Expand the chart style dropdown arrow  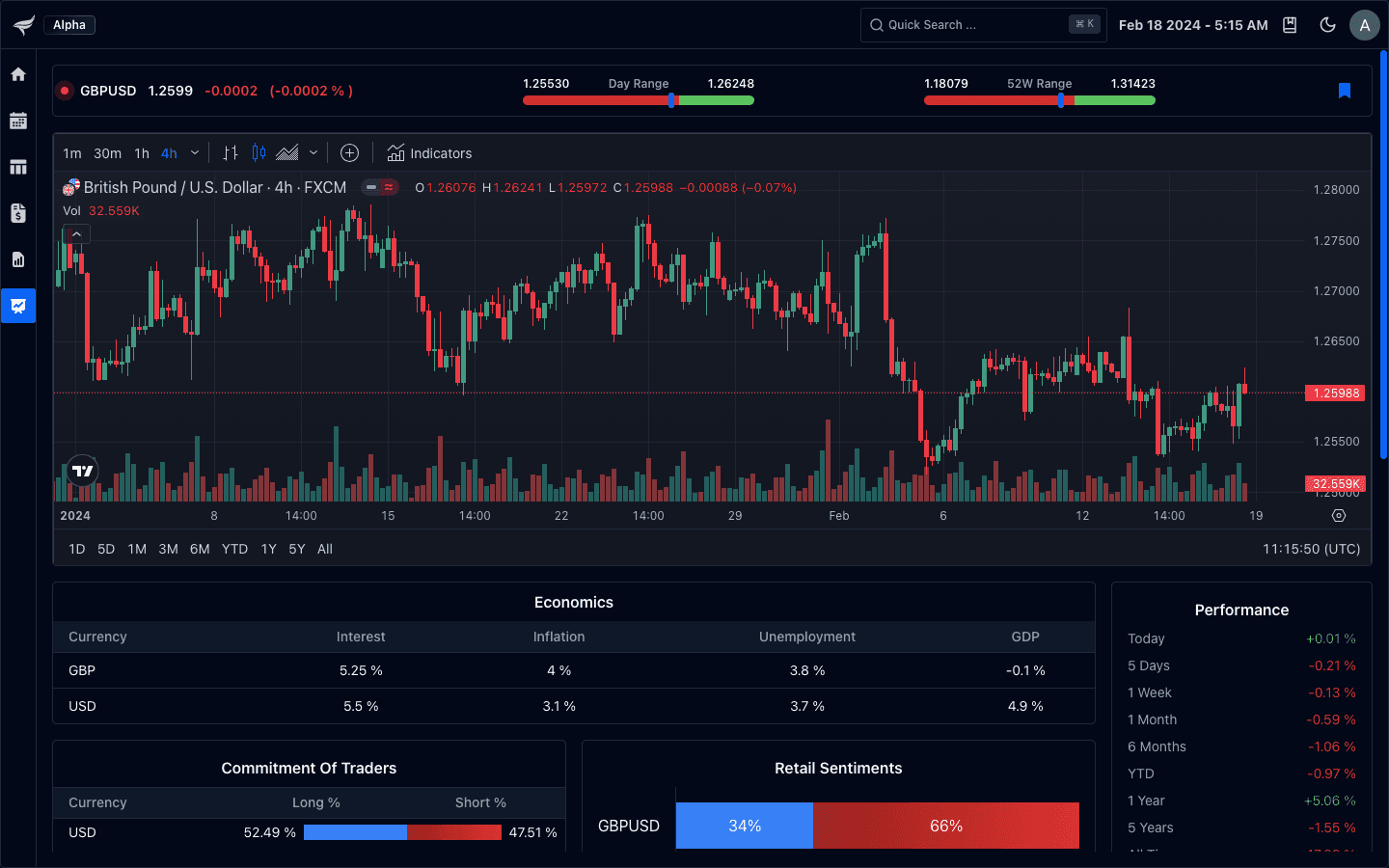coord(313,153)
